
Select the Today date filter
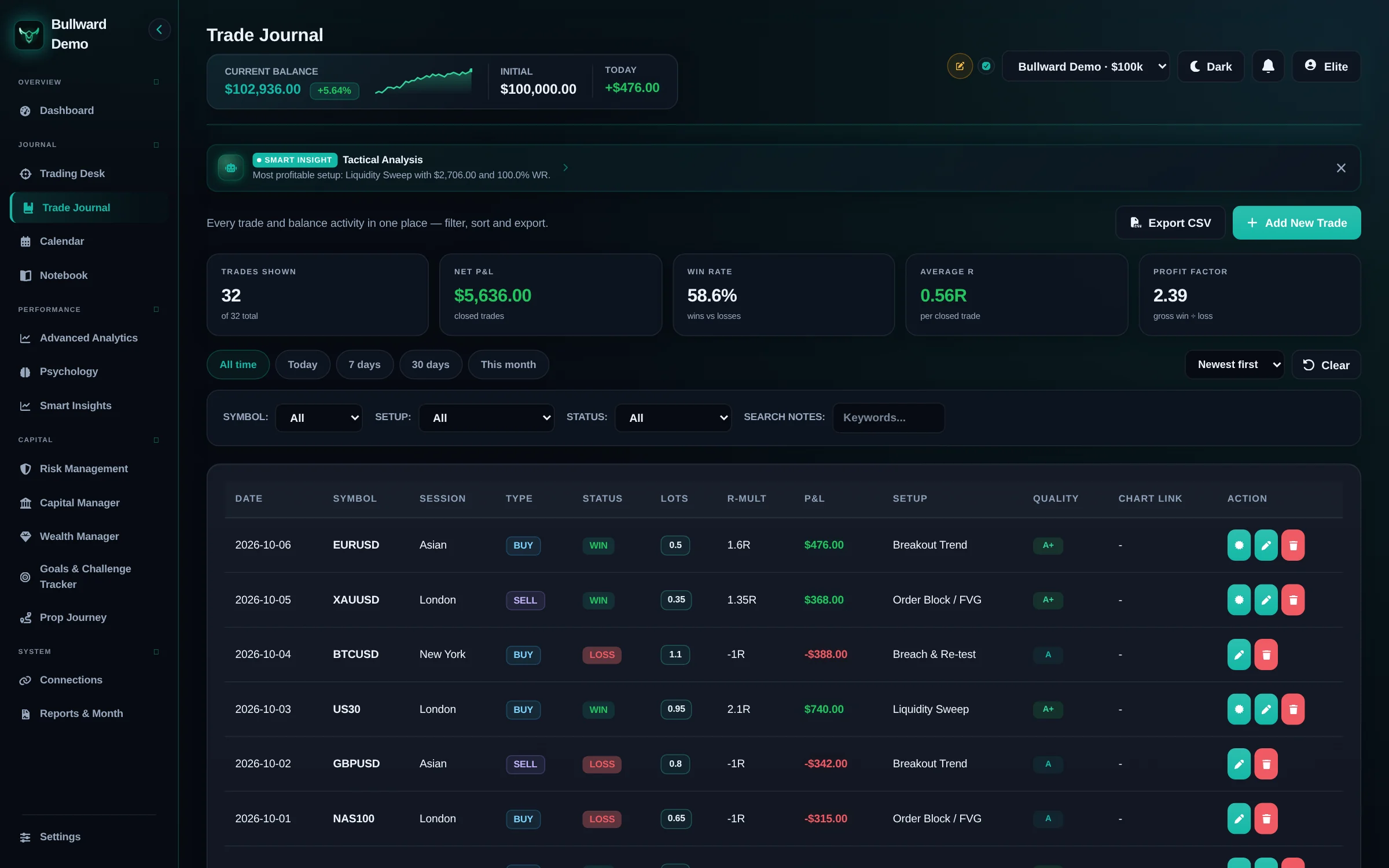pyautogui.click(x=303, y=365)
